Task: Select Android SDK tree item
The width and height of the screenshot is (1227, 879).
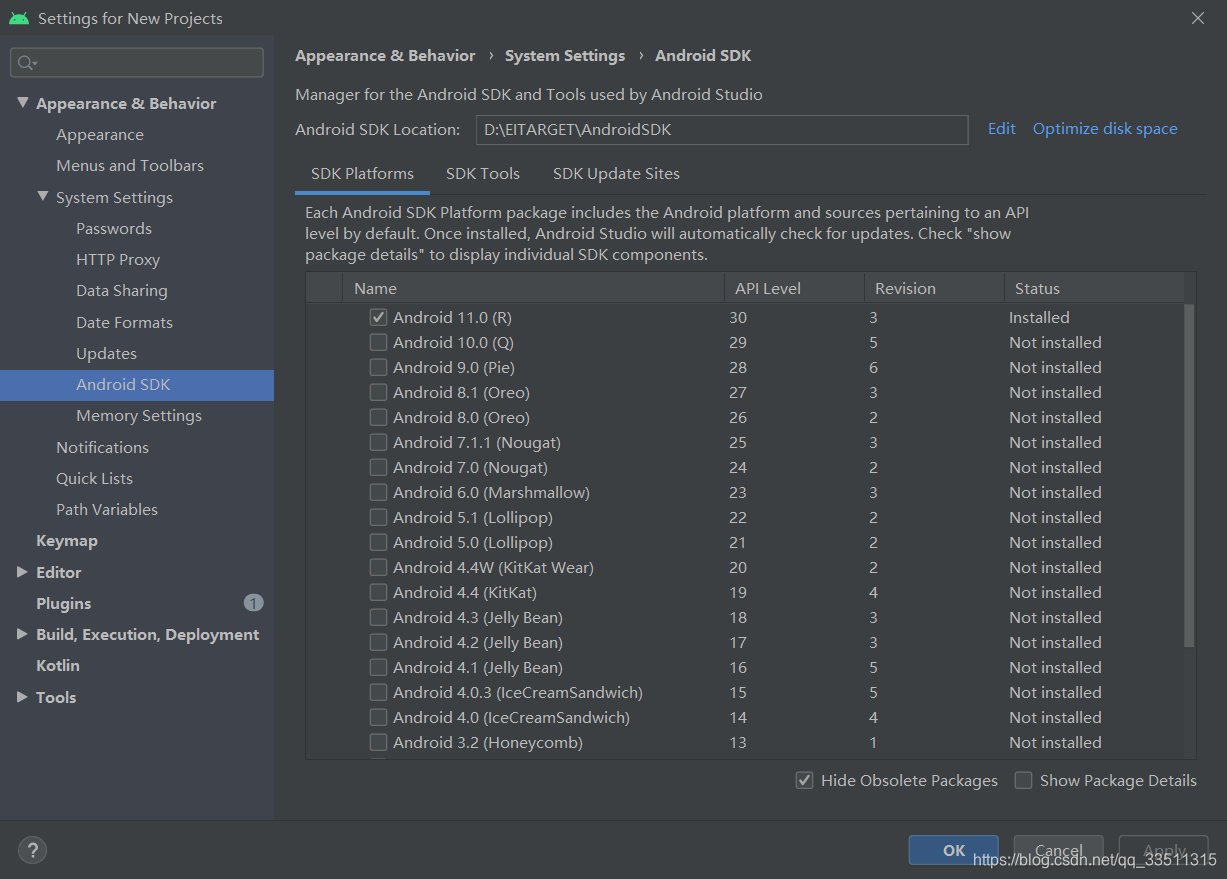Action: [x=137, y=385]
